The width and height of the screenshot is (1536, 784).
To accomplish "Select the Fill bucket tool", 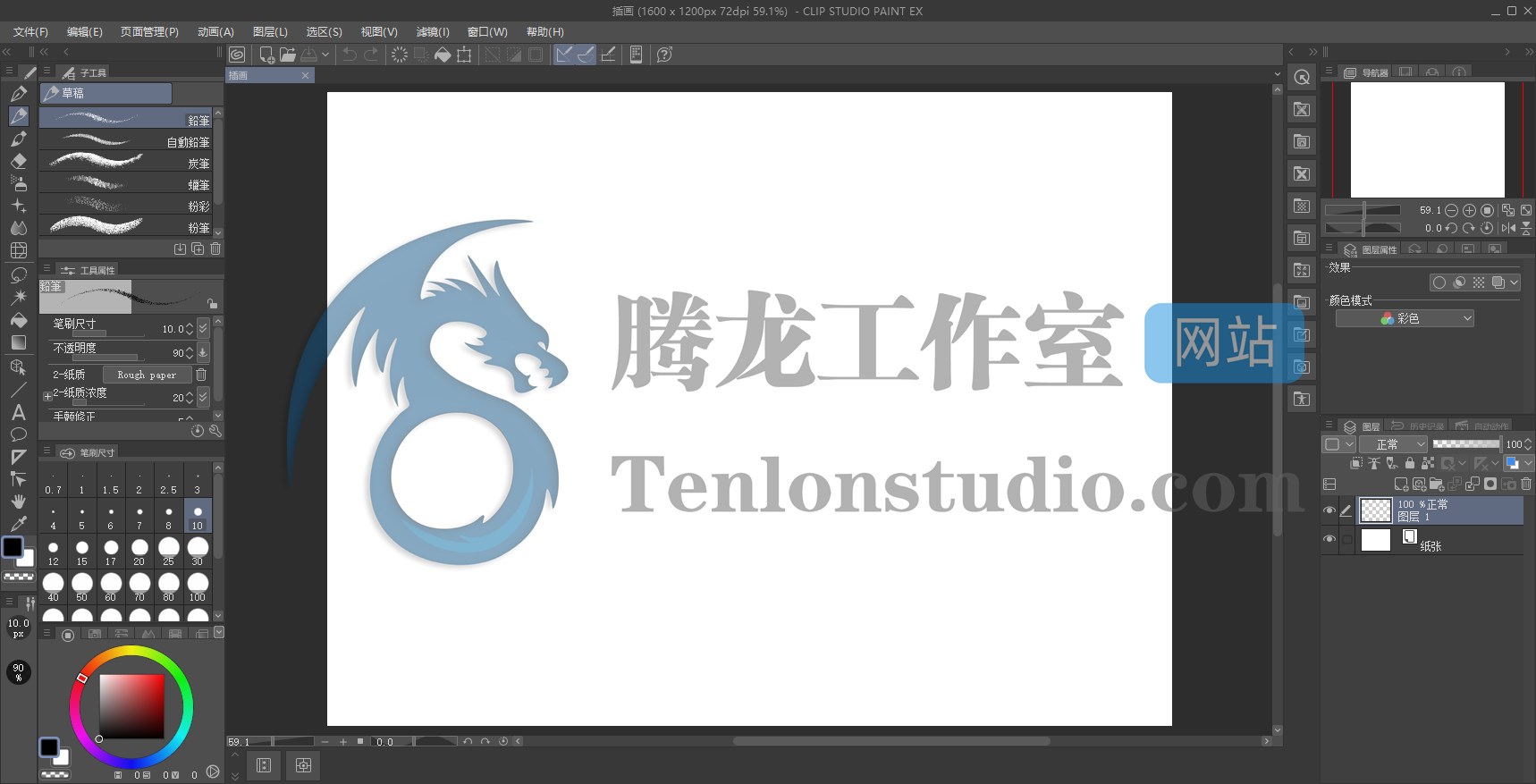I will (x=19, y=320).
